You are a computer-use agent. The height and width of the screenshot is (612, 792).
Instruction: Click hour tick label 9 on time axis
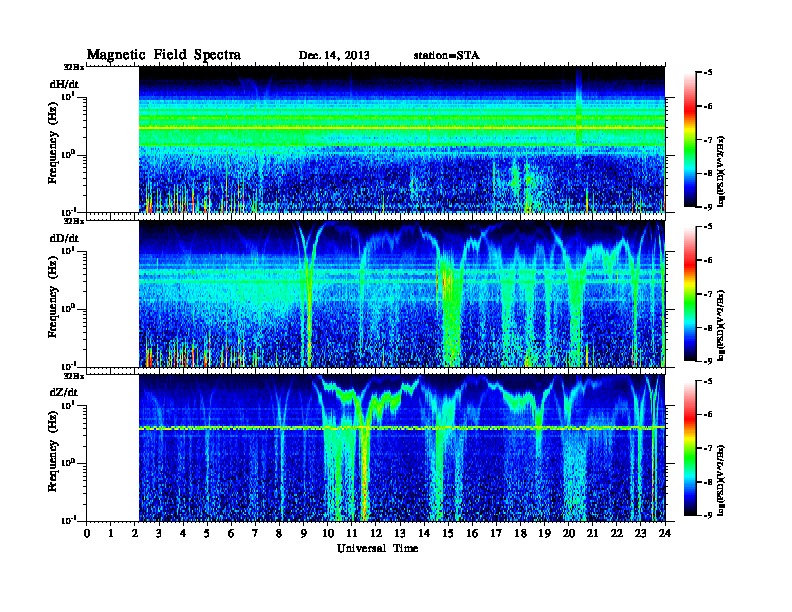304,533
